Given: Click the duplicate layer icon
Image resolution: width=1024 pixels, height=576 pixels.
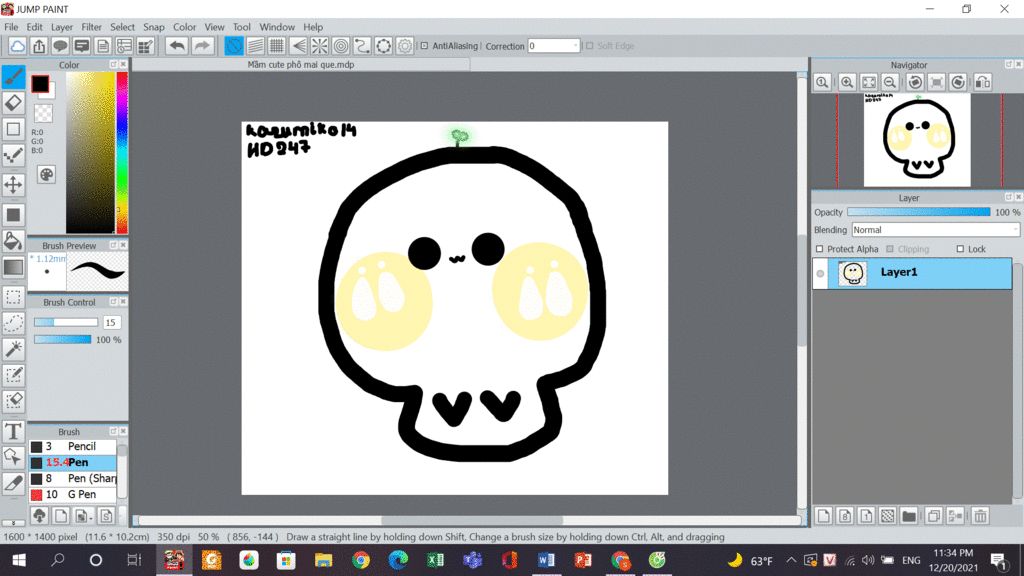Looking at the screenshot, I should pyautogui.click(x=934, y=516).
